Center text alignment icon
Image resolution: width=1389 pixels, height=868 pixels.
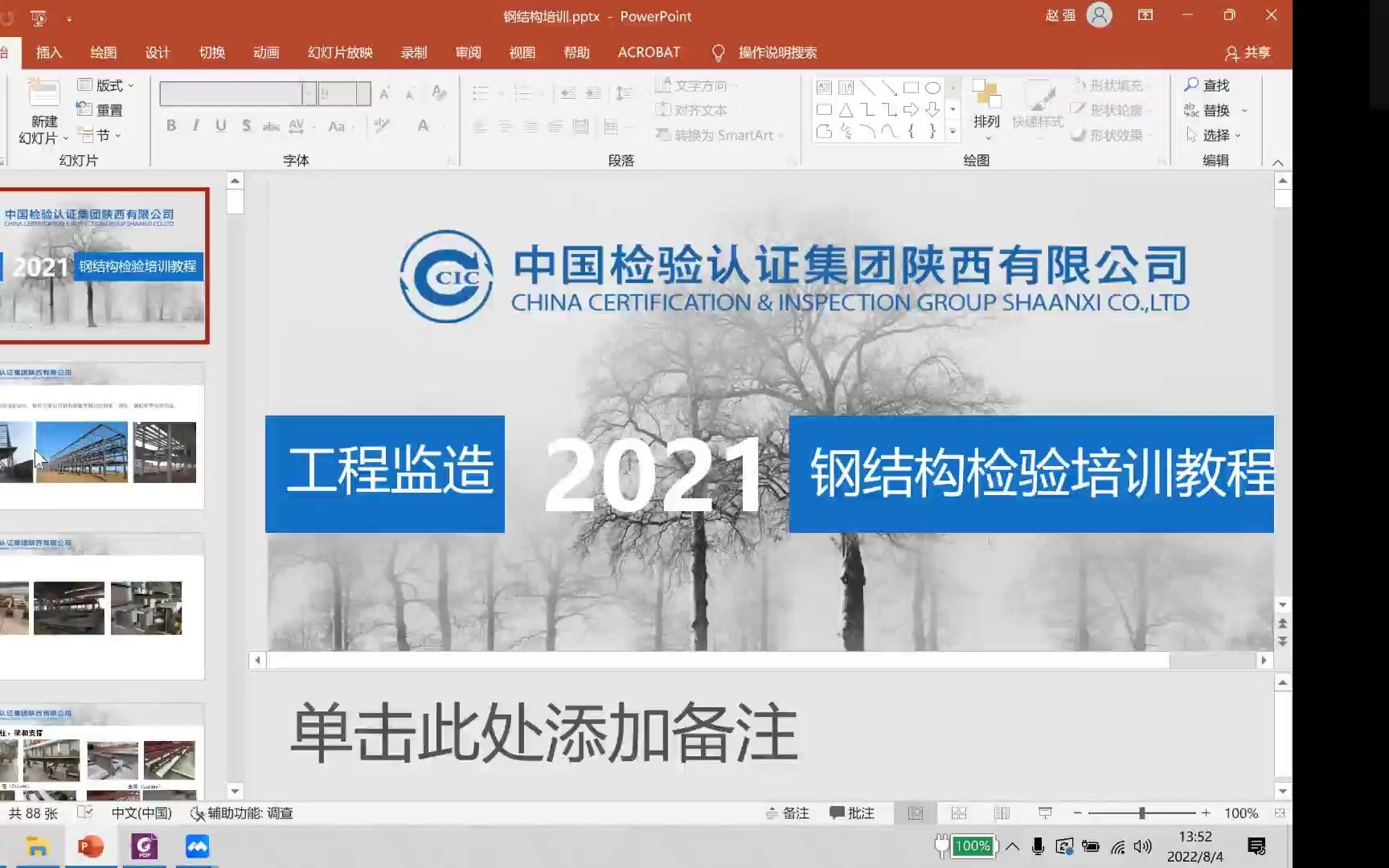[x=506, y=127]
